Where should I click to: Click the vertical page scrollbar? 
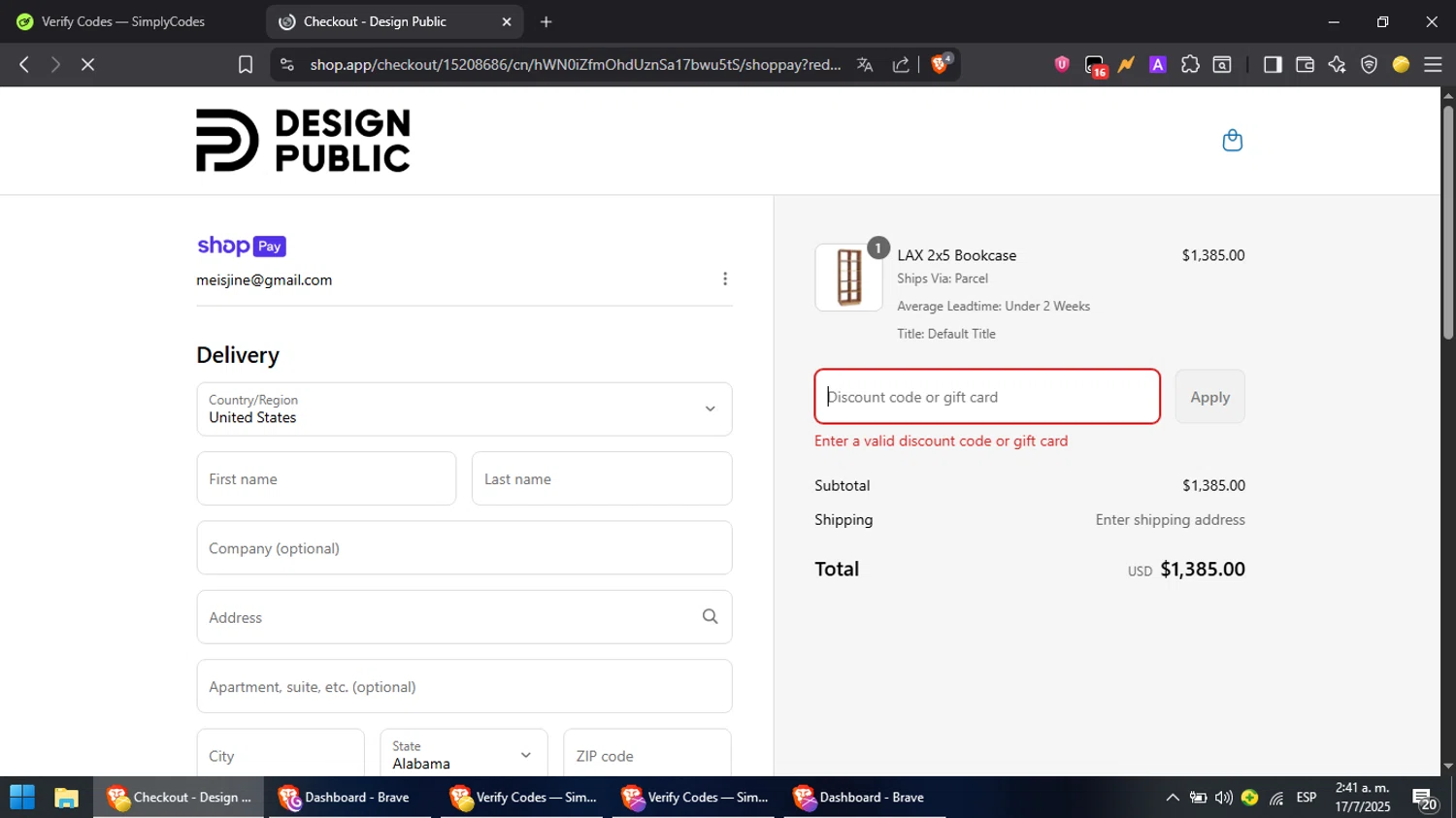click(1448, 223)
